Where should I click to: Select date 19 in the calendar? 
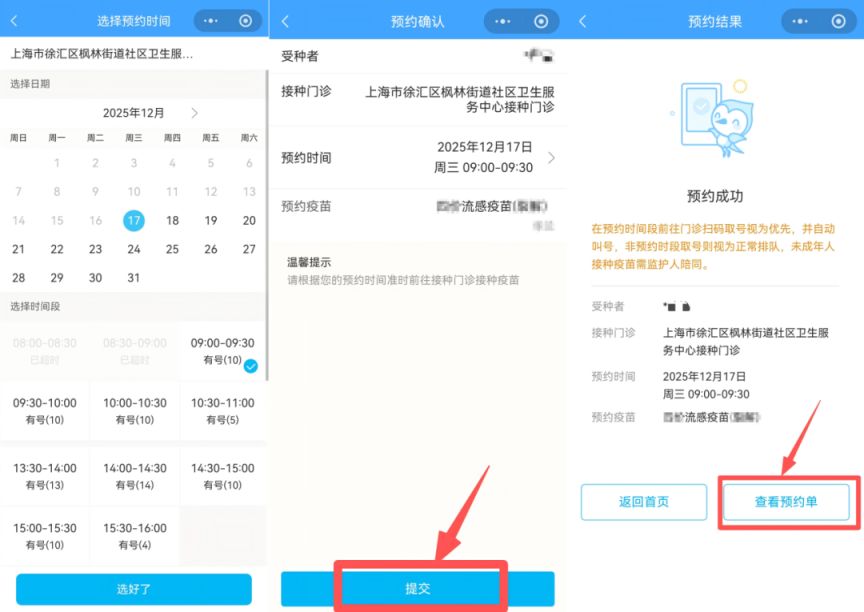210,220
